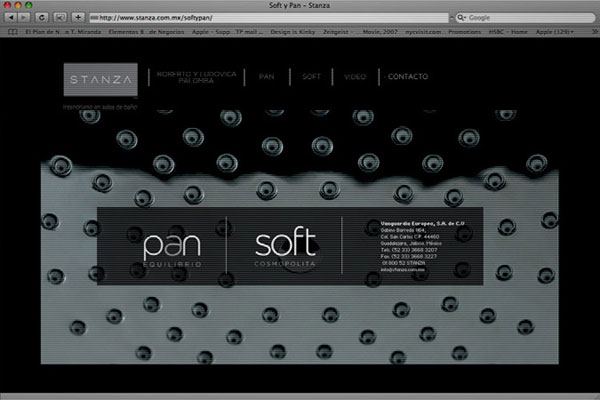Expand the Apple (129) bookmarks folder

pos(554,32)
